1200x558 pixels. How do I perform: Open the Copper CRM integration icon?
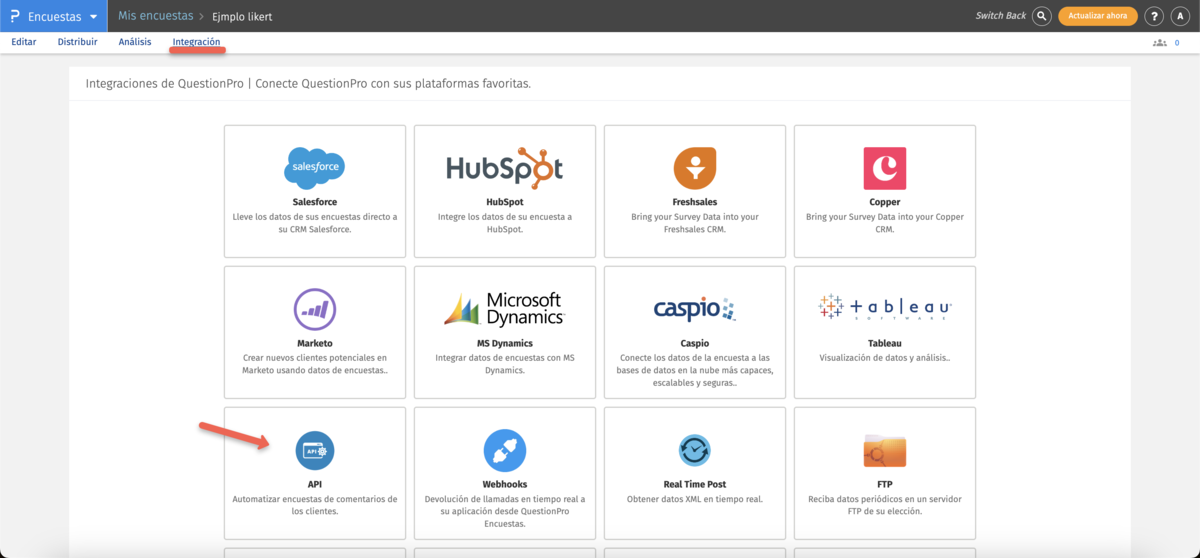pos(884,168)
